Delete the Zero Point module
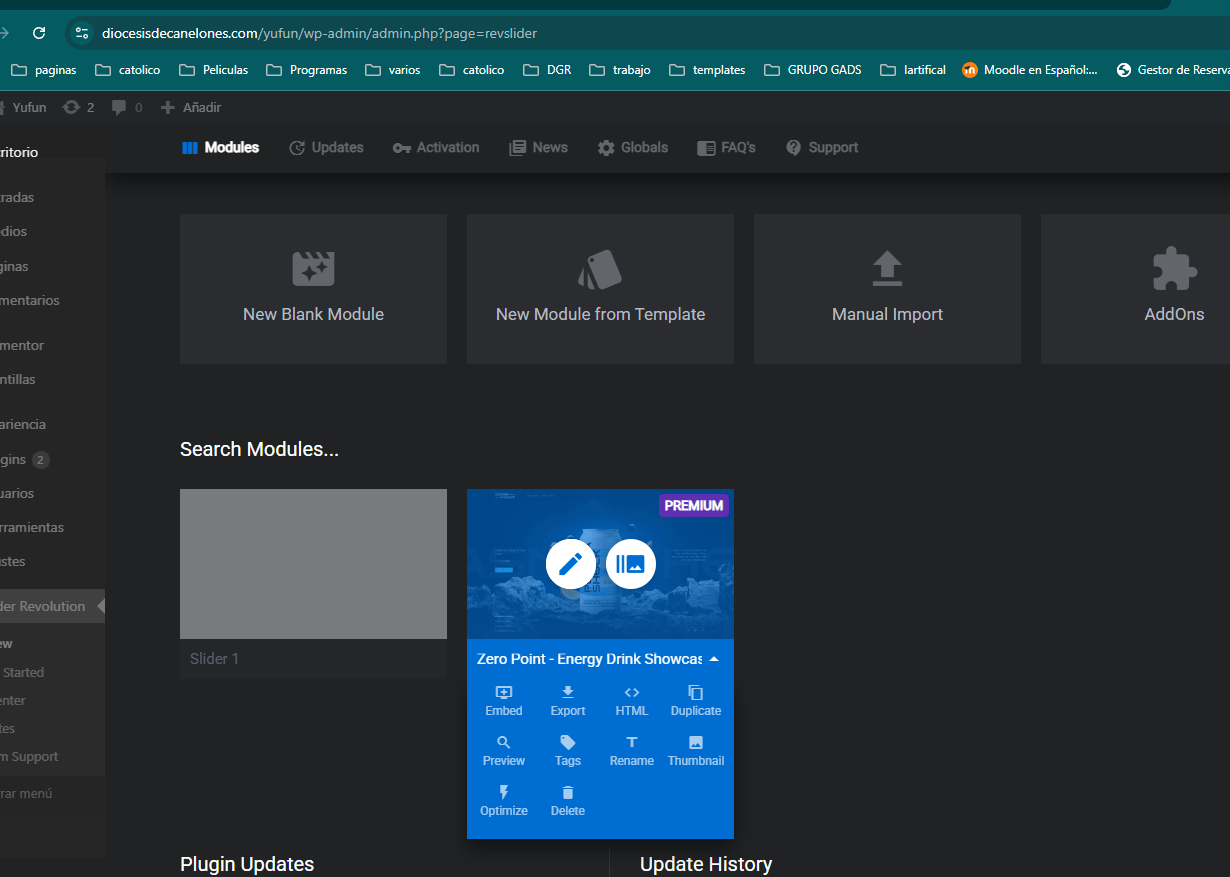 click(568, 801)
